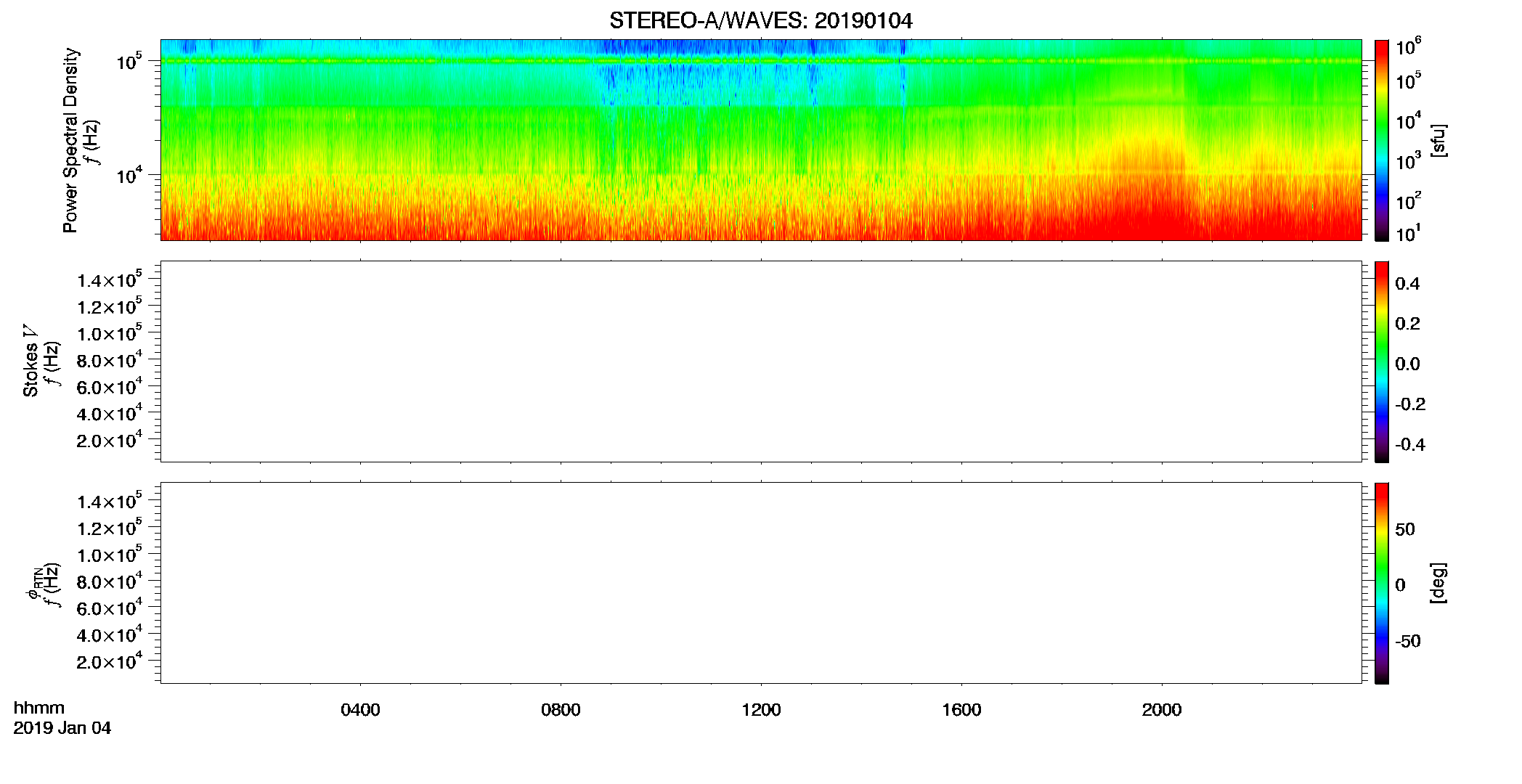Click the 2019 Jan 04 date label
1522x784 pixels.
(62, 728)
